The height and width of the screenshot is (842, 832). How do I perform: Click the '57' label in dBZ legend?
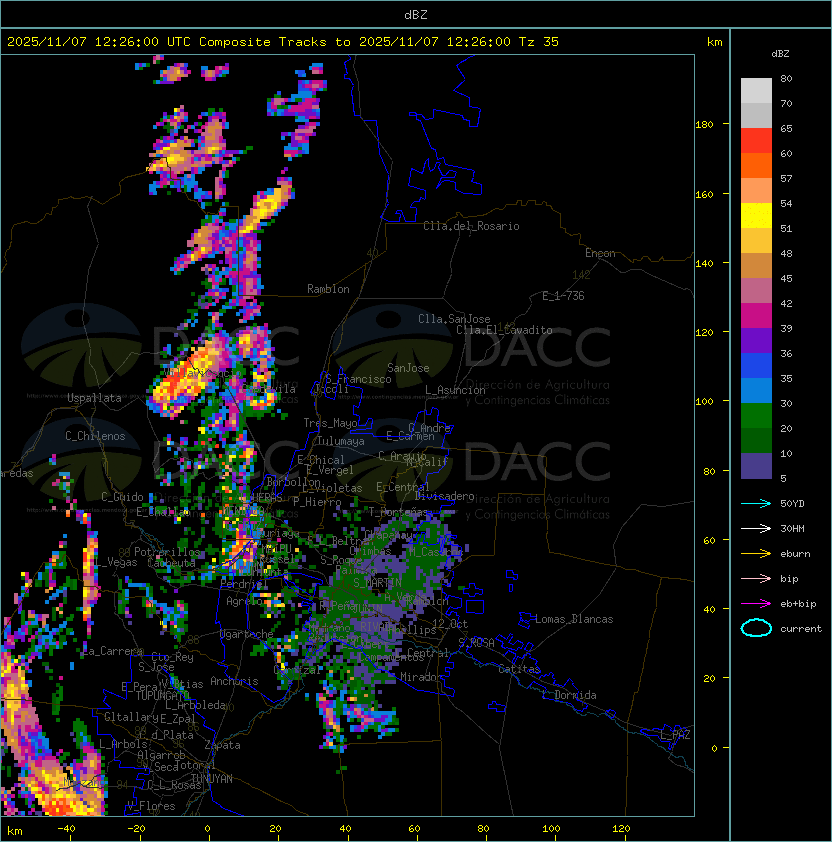(x=786, y=178)
